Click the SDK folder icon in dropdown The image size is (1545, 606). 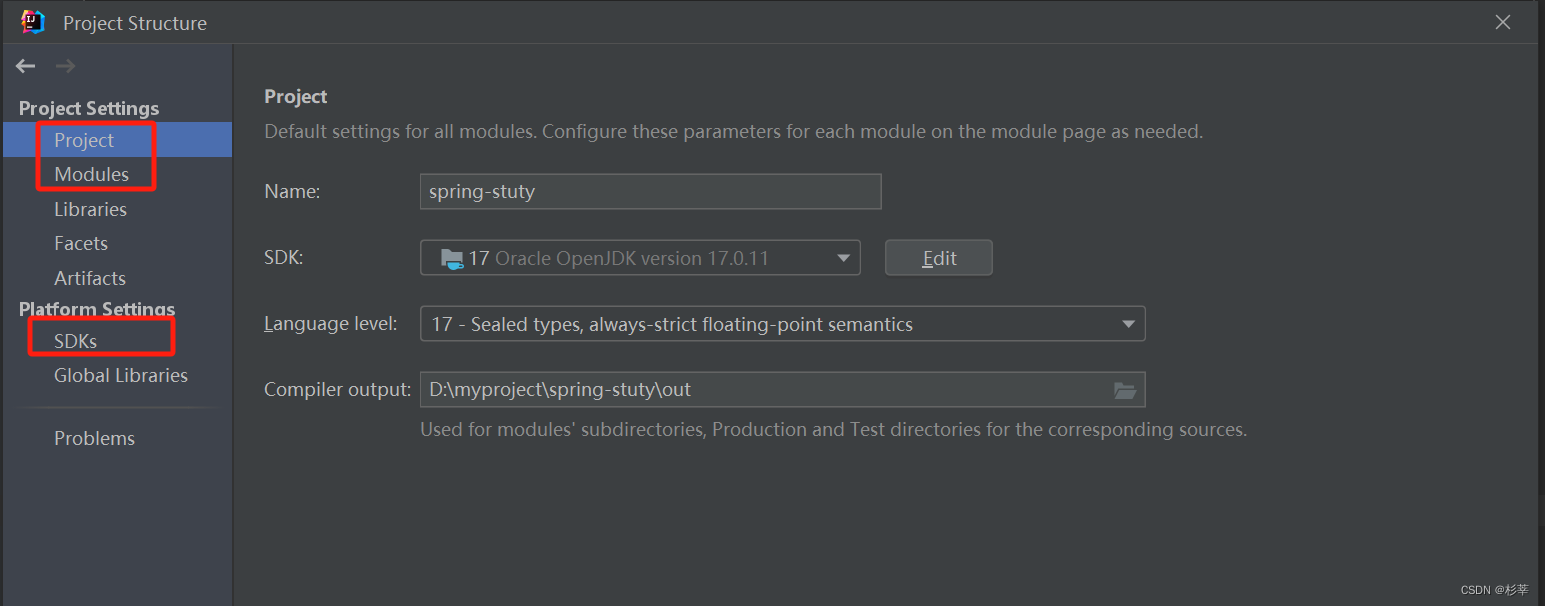pos(452,258)
